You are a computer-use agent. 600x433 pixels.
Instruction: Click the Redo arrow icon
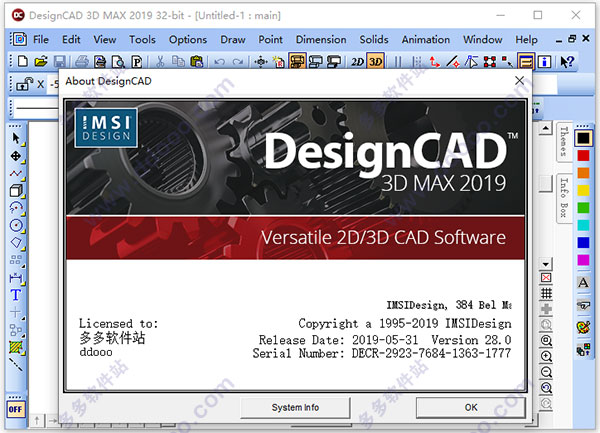click(238, 61)
